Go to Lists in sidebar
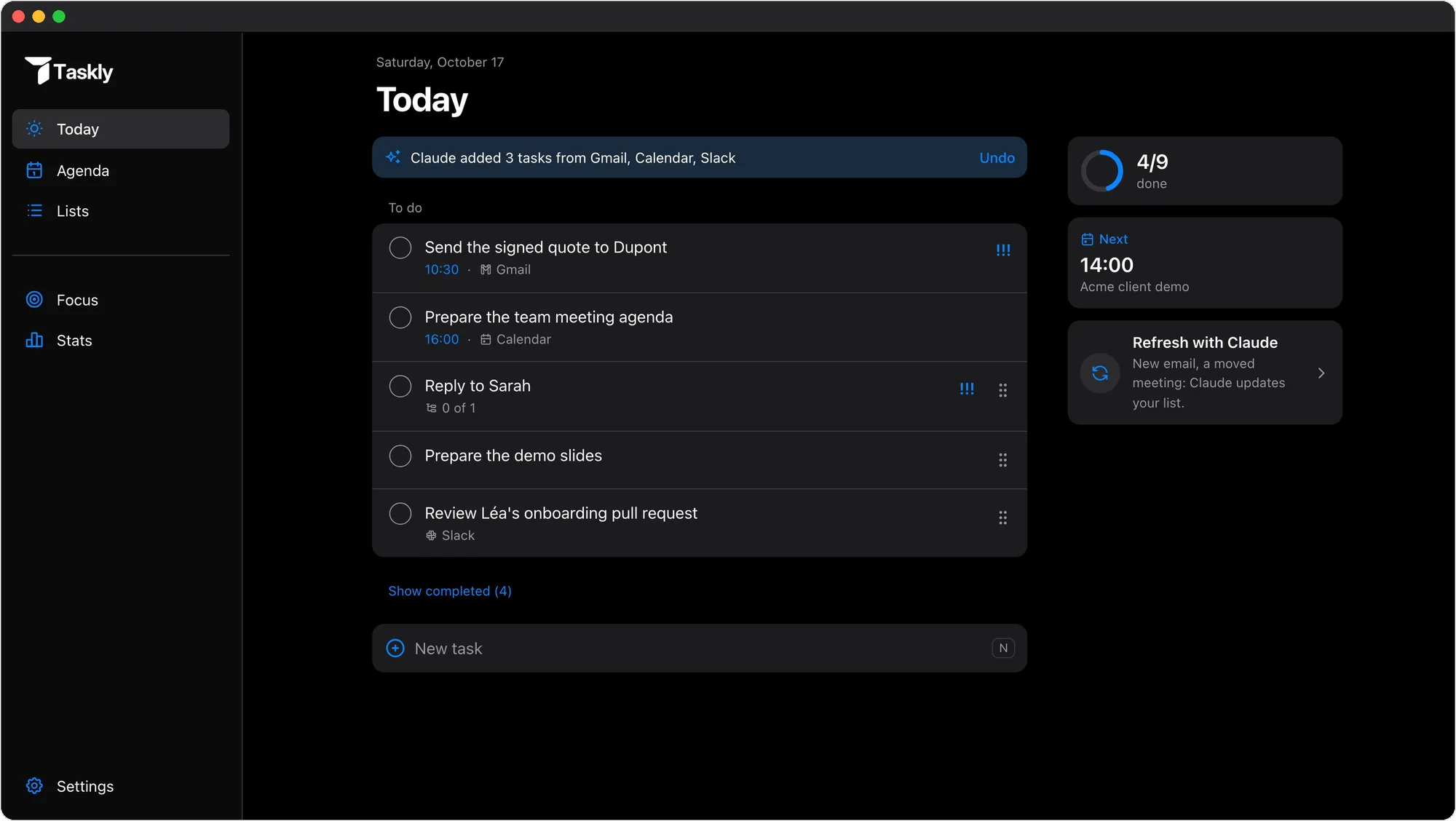This screenshot has width=1456, height=821. coord(121,211)
